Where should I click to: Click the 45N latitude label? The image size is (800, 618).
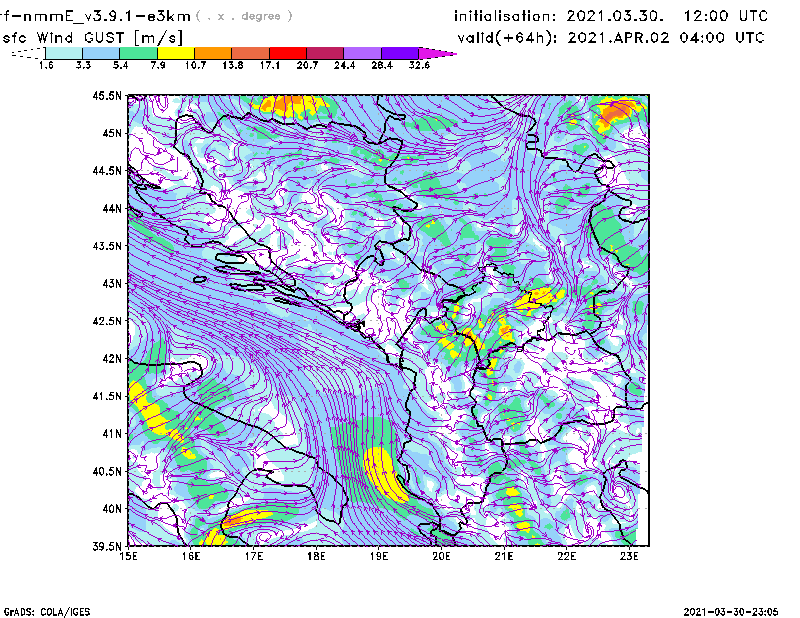pyautogui.click(x=112, y=133)
